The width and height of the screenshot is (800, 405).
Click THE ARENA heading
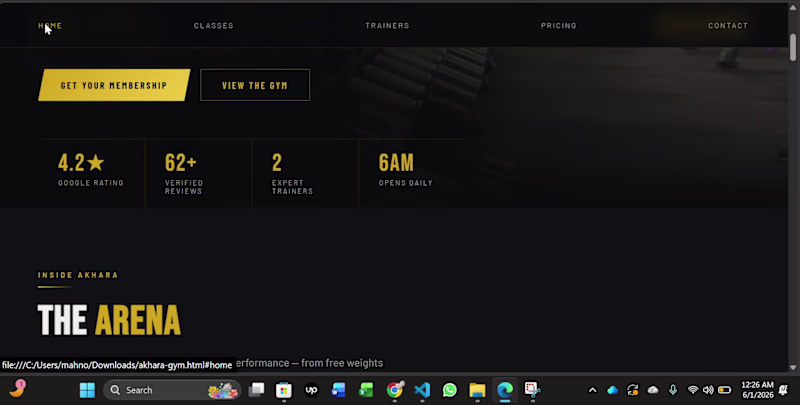109,320
